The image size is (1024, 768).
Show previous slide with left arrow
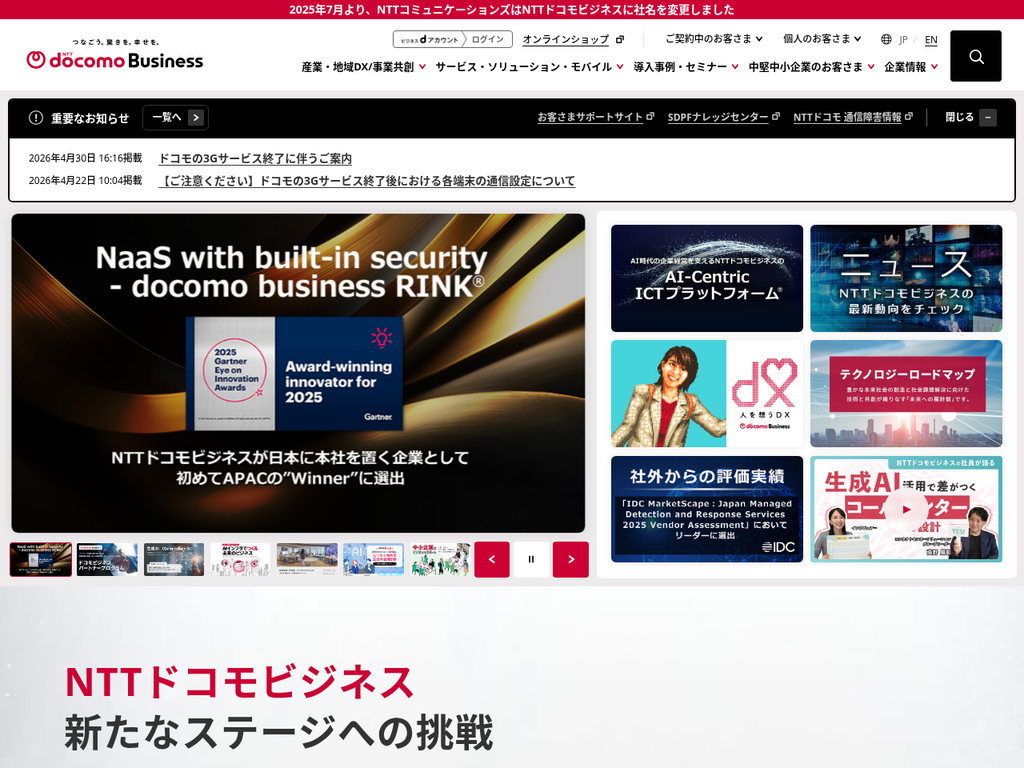(x=492, y=560)
